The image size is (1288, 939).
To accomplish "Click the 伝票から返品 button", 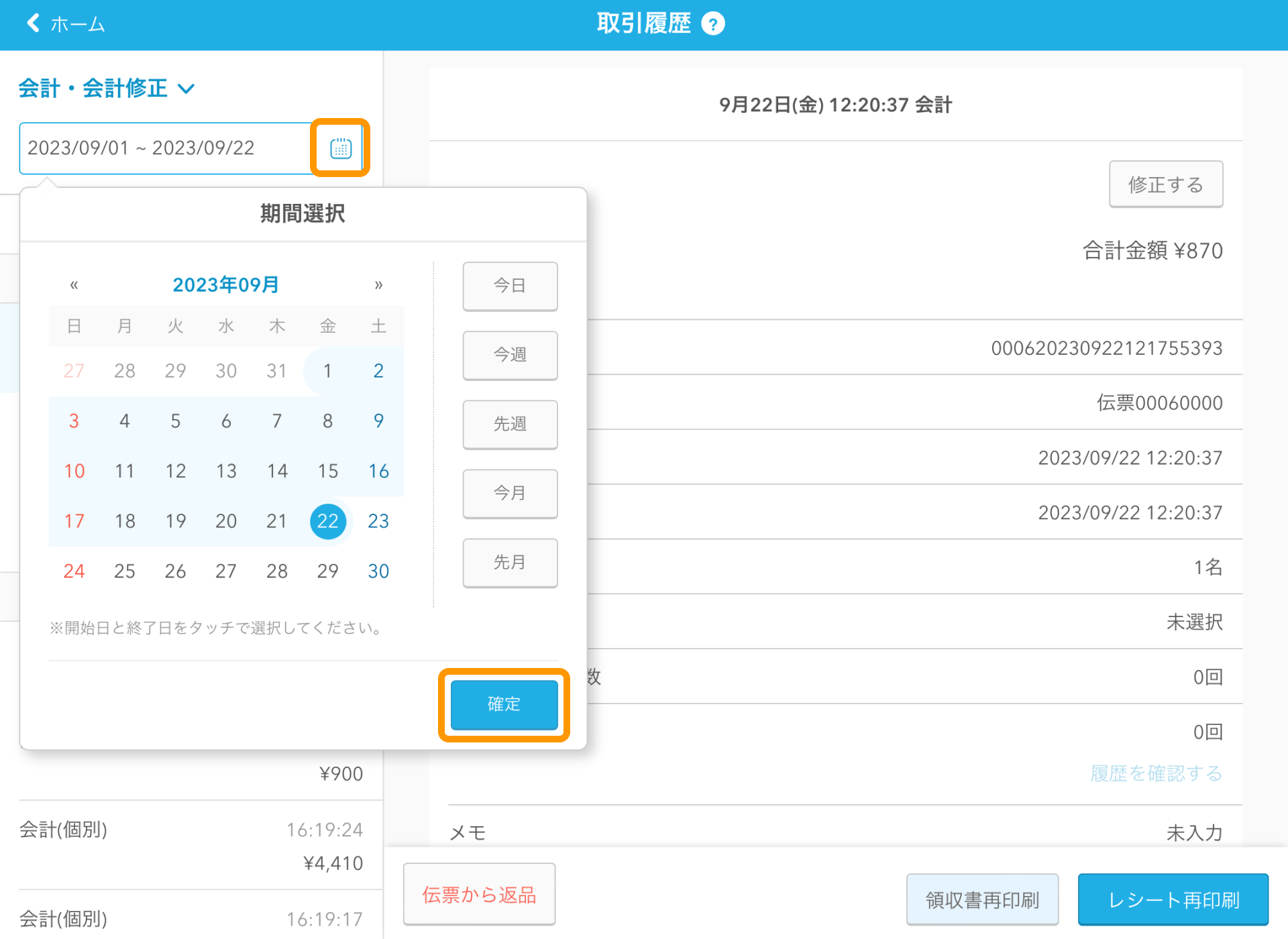I will [479, 895].
